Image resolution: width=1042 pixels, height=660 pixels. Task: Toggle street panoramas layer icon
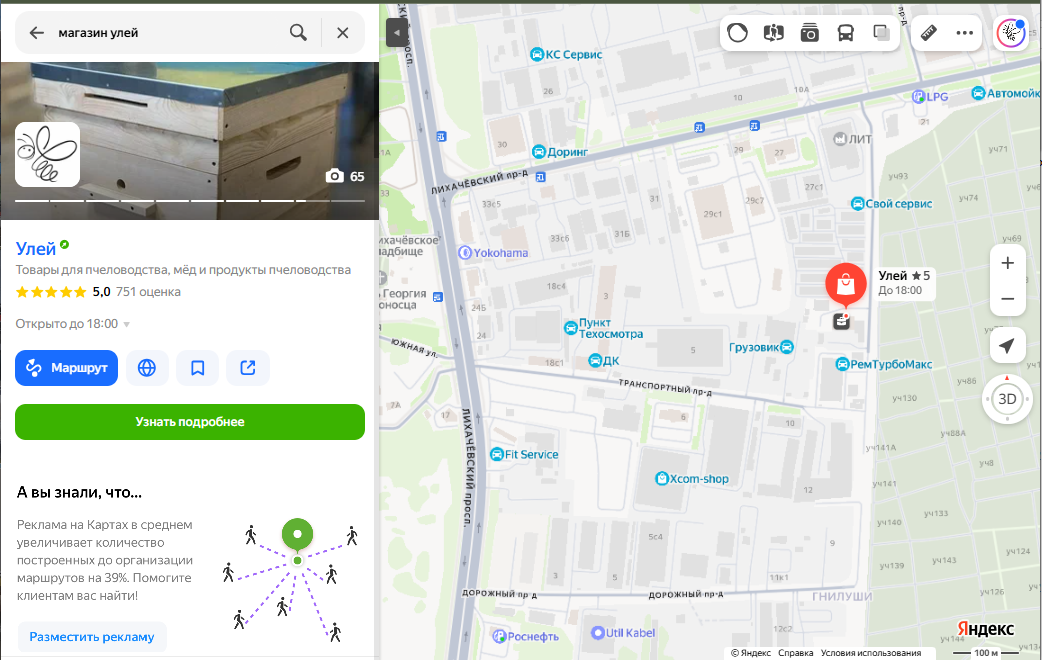click(774, 33)
